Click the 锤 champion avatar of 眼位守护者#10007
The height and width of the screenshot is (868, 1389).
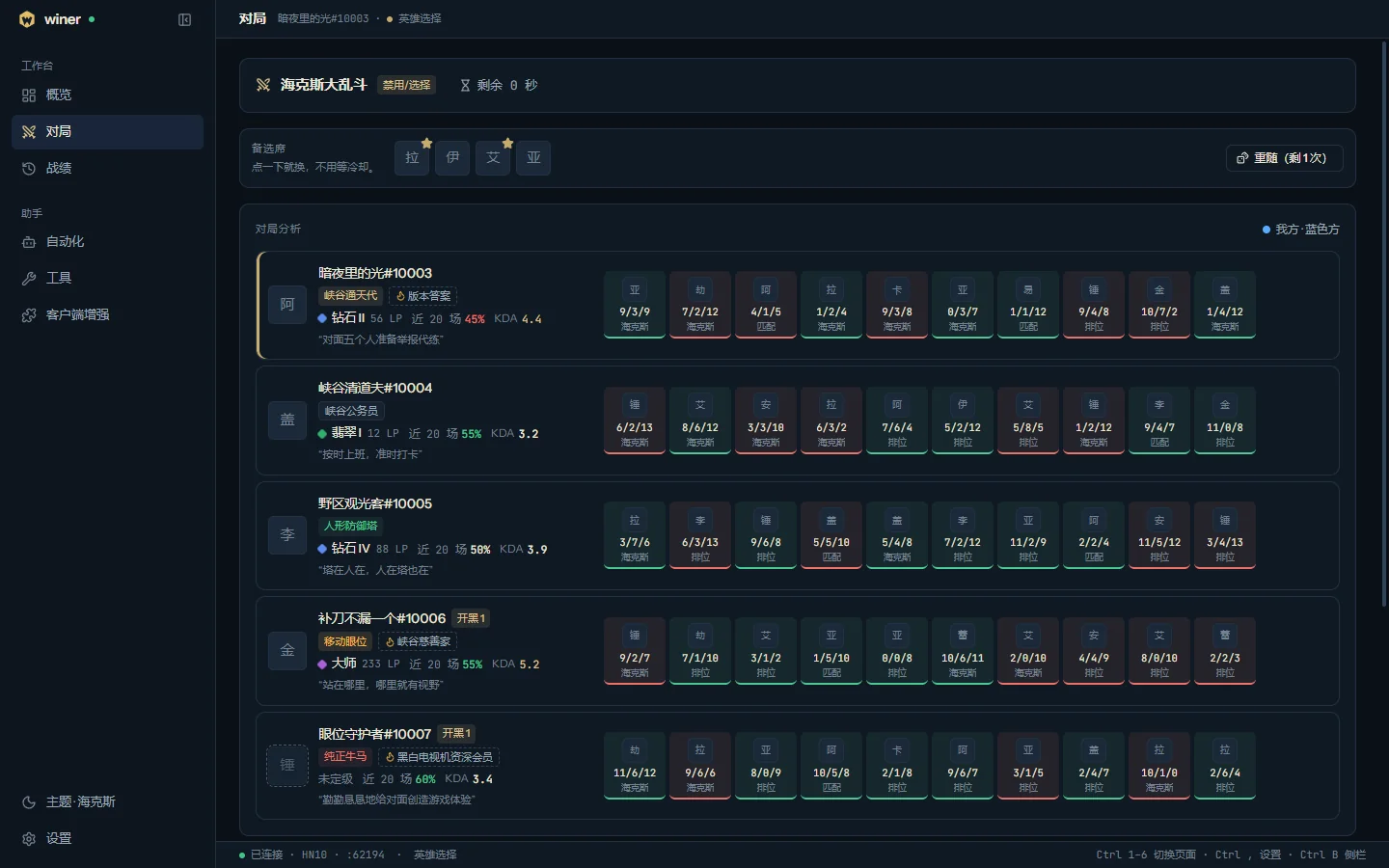[287, 765]
